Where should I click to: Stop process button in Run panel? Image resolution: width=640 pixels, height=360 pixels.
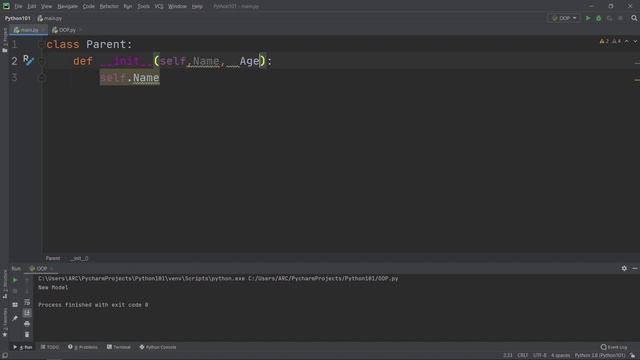point(15,291)
